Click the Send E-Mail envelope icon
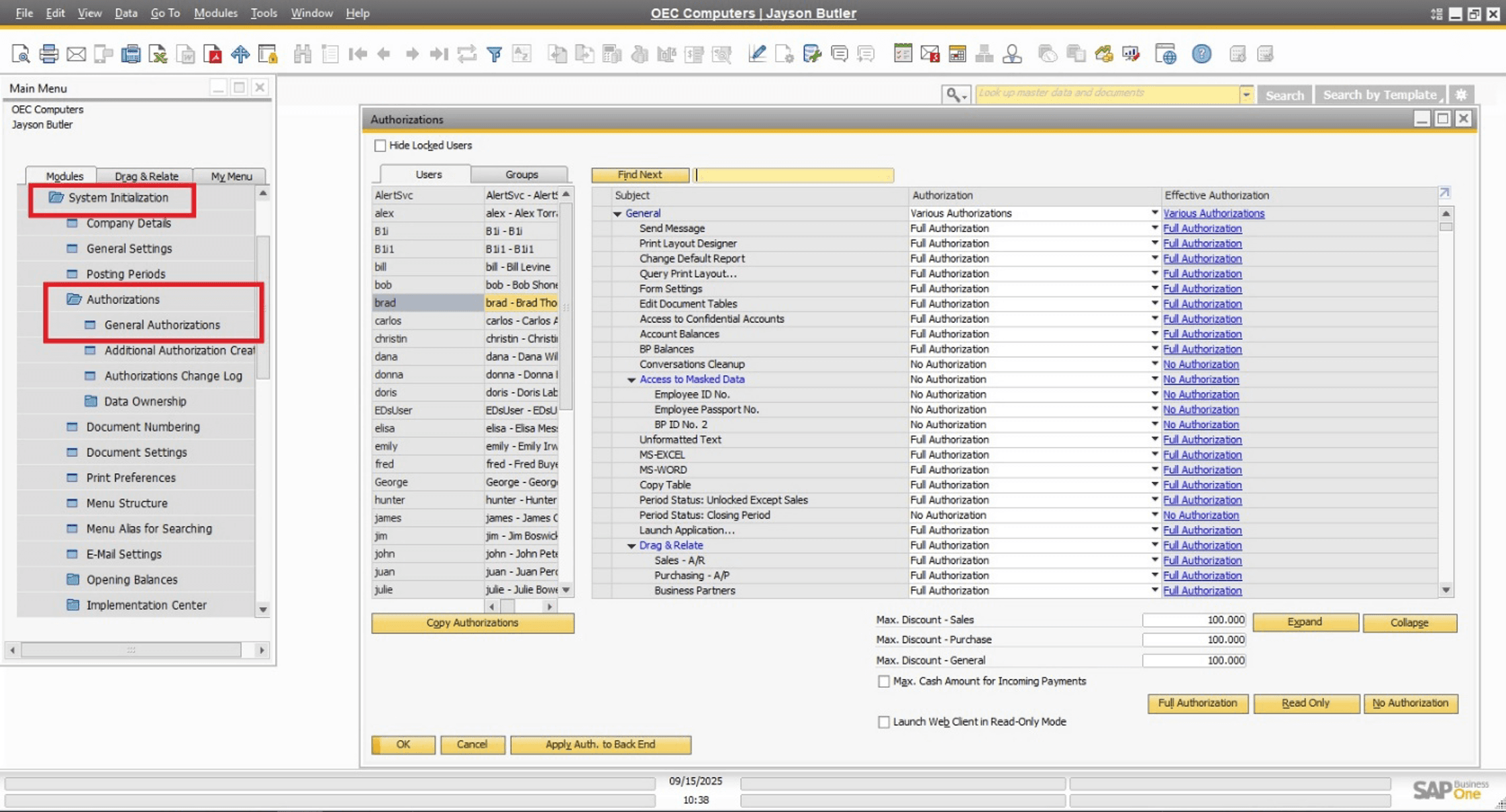This screenshot has height=812, width=1506. 76,54
